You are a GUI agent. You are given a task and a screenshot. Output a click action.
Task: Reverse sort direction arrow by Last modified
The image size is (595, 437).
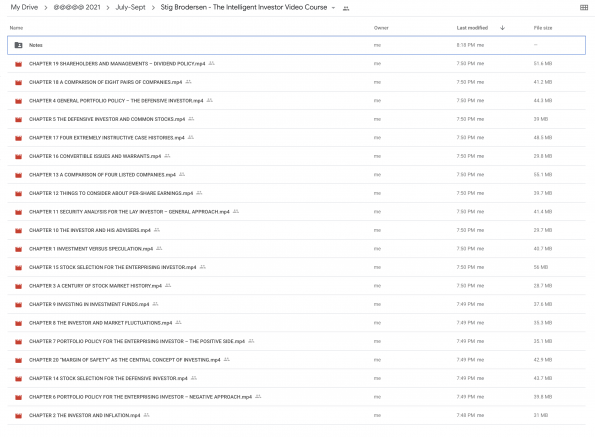pyautogui.click(x=502, y=28)
